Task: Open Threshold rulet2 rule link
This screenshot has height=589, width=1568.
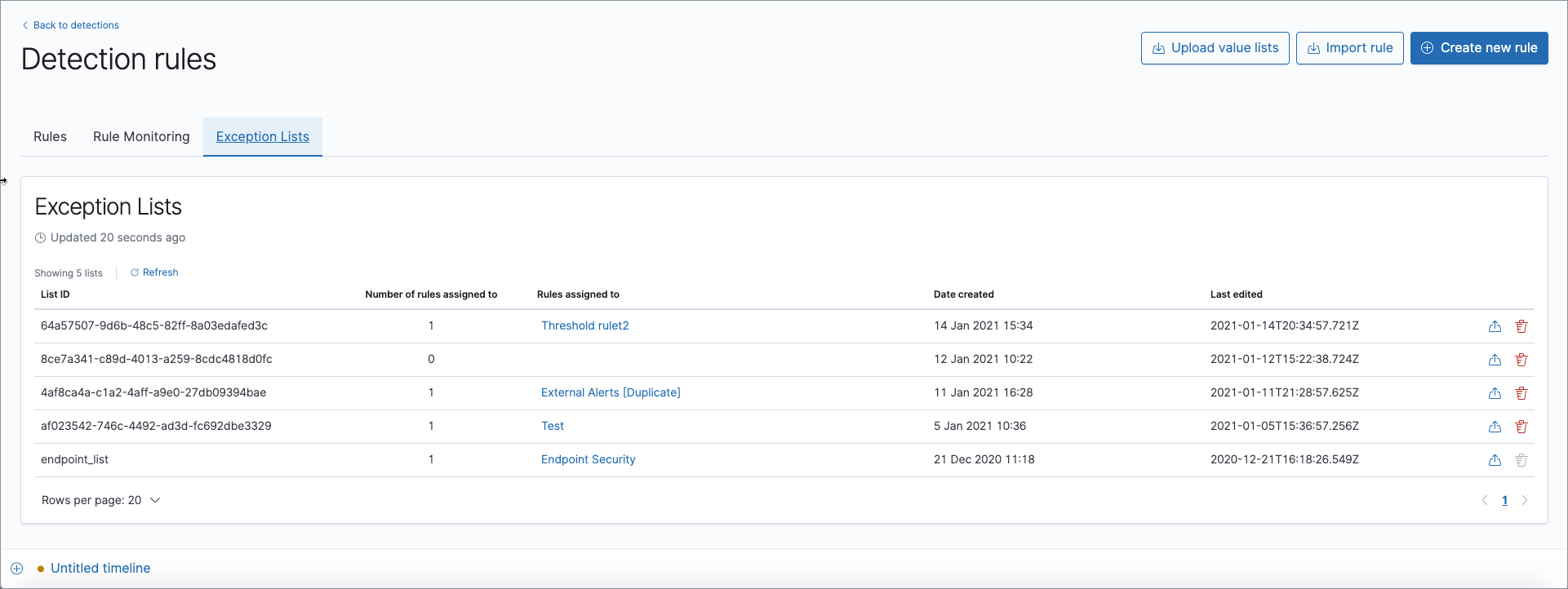Action: [585, 325]
